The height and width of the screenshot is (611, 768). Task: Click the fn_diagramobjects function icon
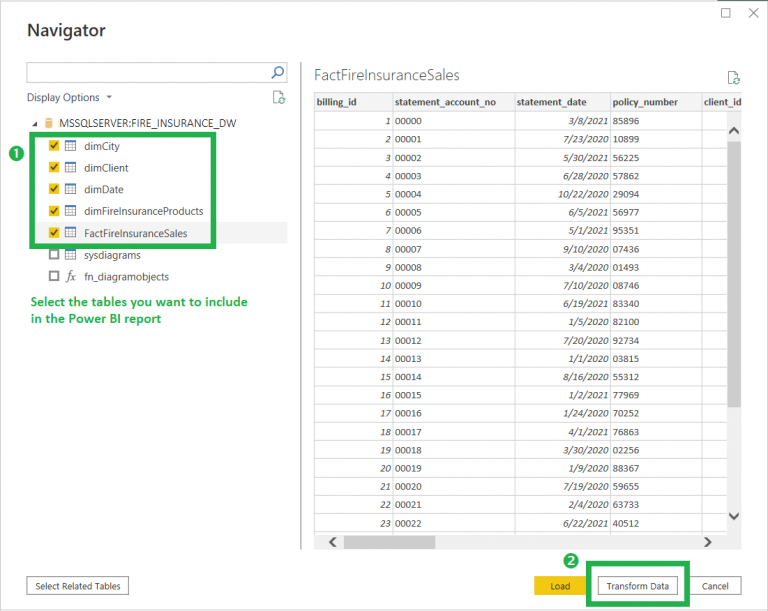71,276
